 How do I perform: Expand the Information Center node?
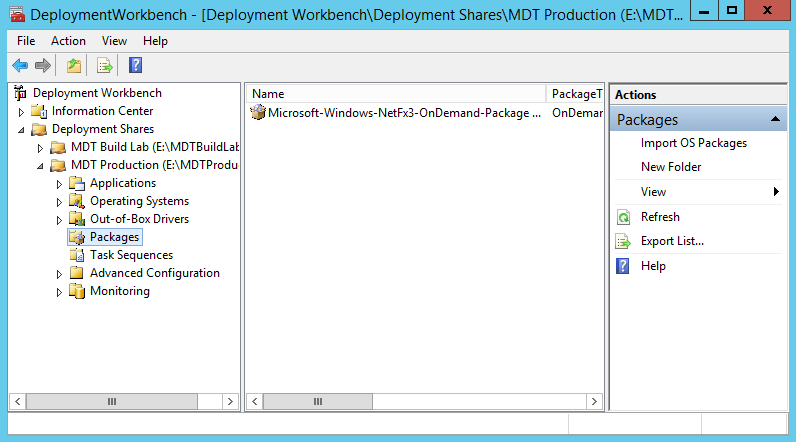pos(21,112)
